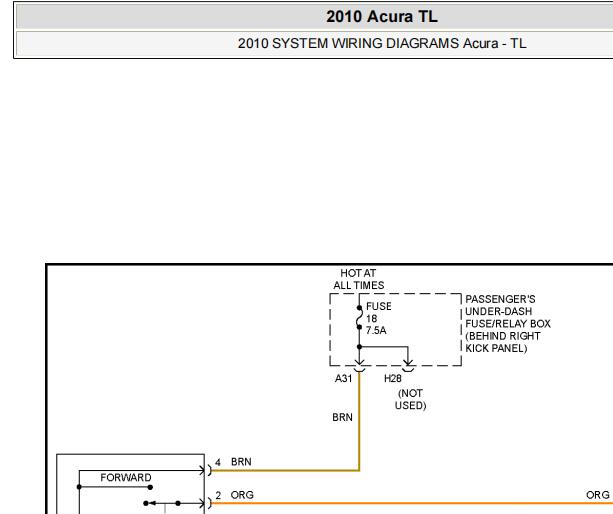Select the 'FUSE 18 7.5A' label
Screen dimensions: 613x514
[378, 318]
